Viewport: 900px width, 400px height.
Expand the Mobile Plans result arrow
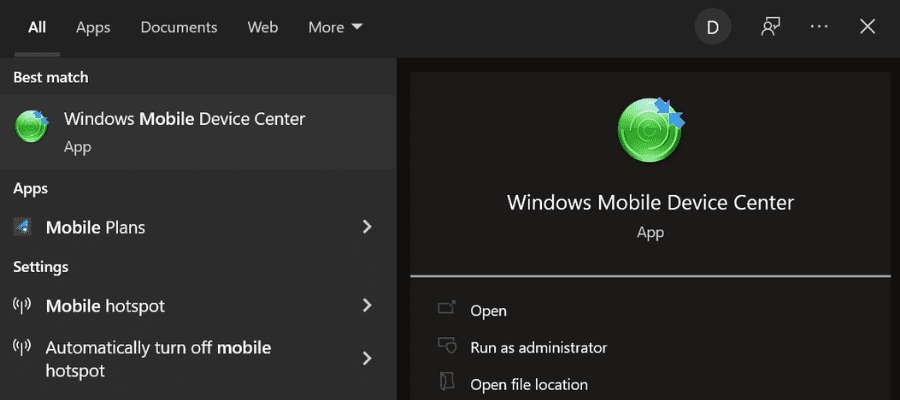pos(367,227)
